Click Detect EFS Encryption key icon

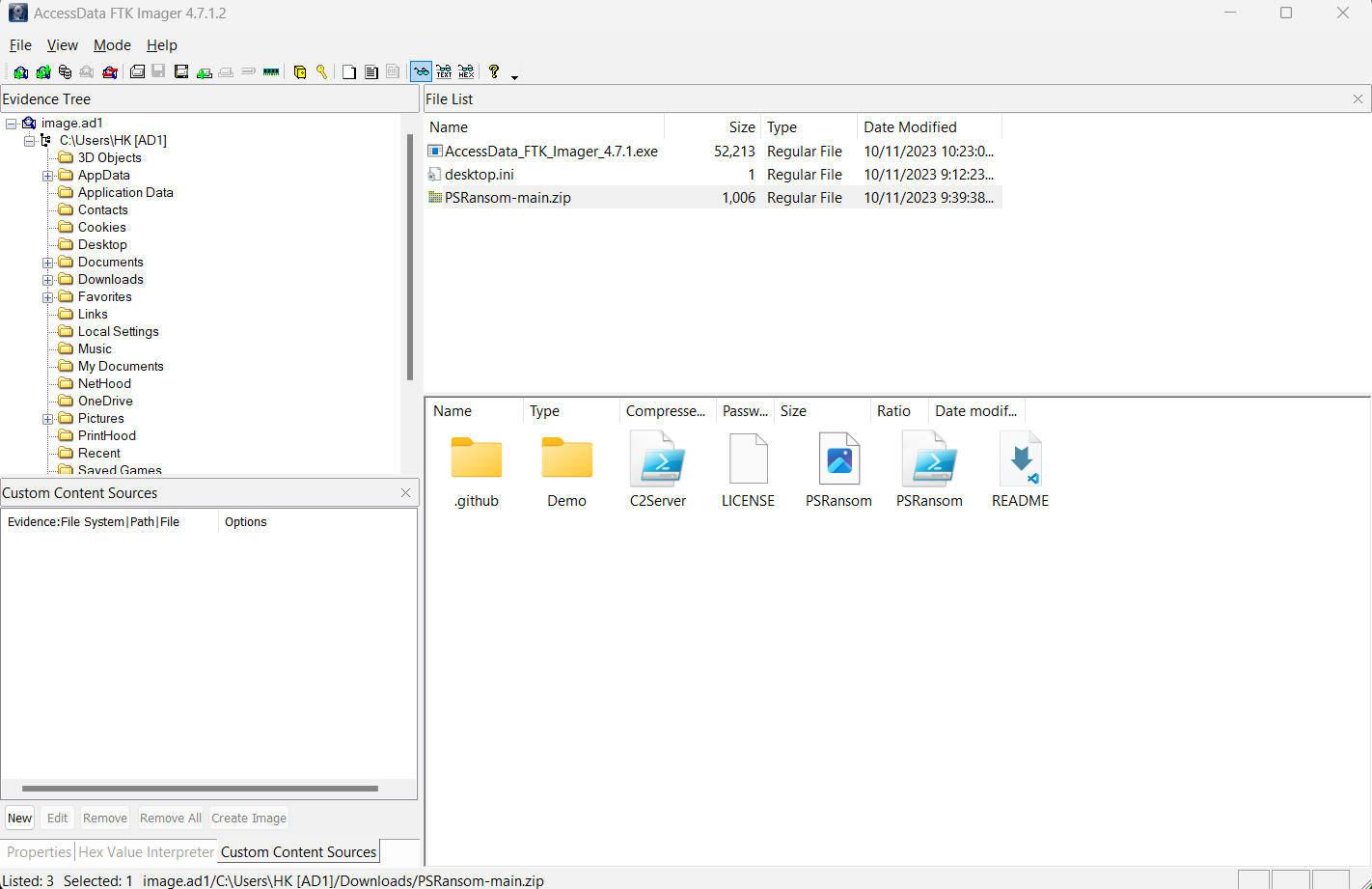pyautogui.click(x=322, y=72)
